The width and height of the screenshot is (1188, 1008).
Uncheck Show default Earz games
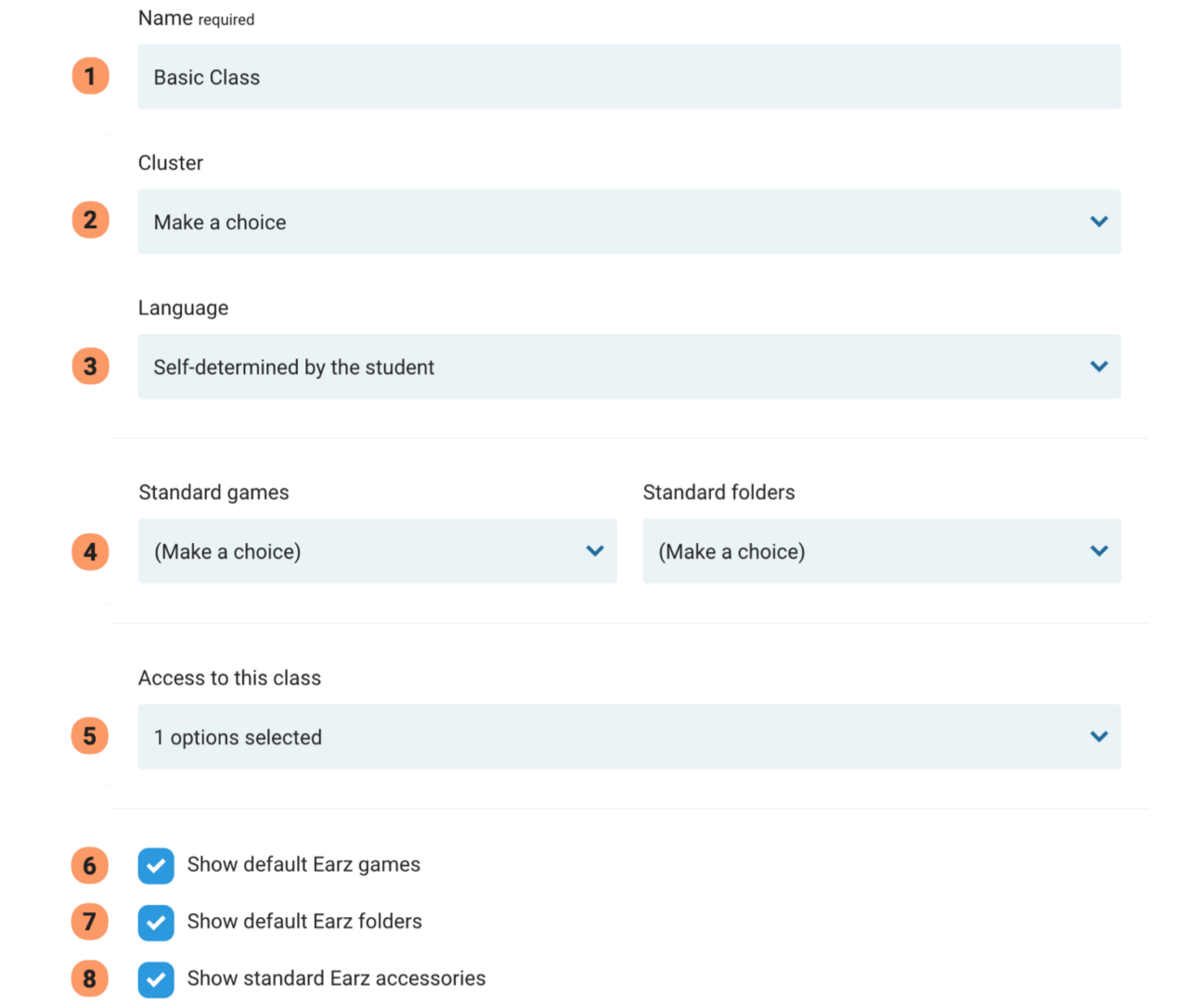[156, 865]
